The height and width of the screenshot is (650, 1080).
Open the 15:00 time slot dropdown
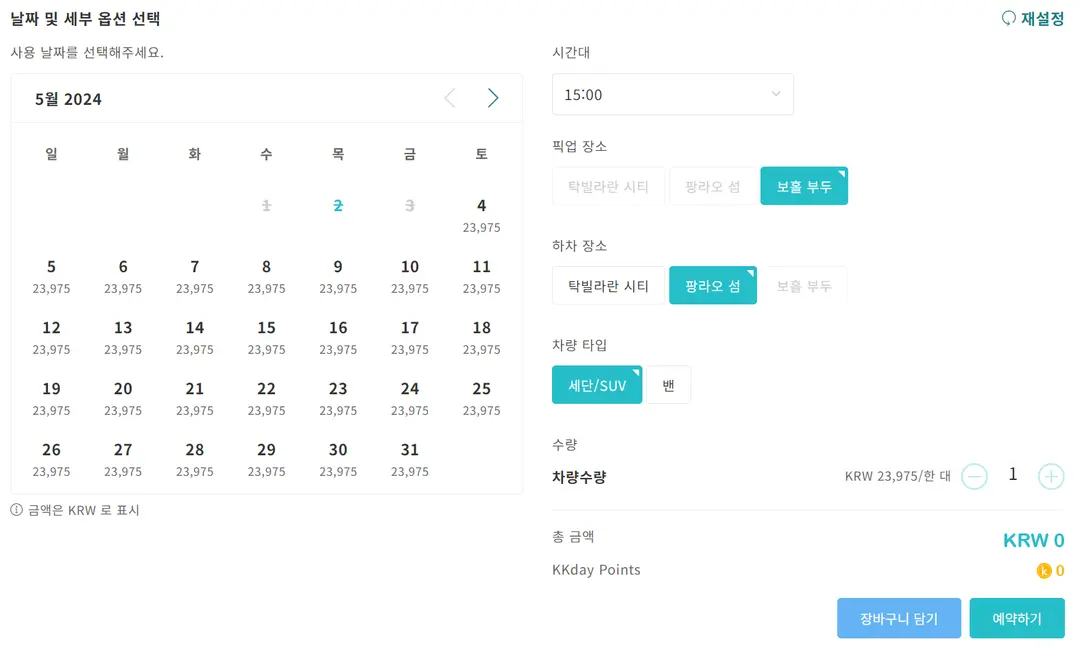[672, 94]
